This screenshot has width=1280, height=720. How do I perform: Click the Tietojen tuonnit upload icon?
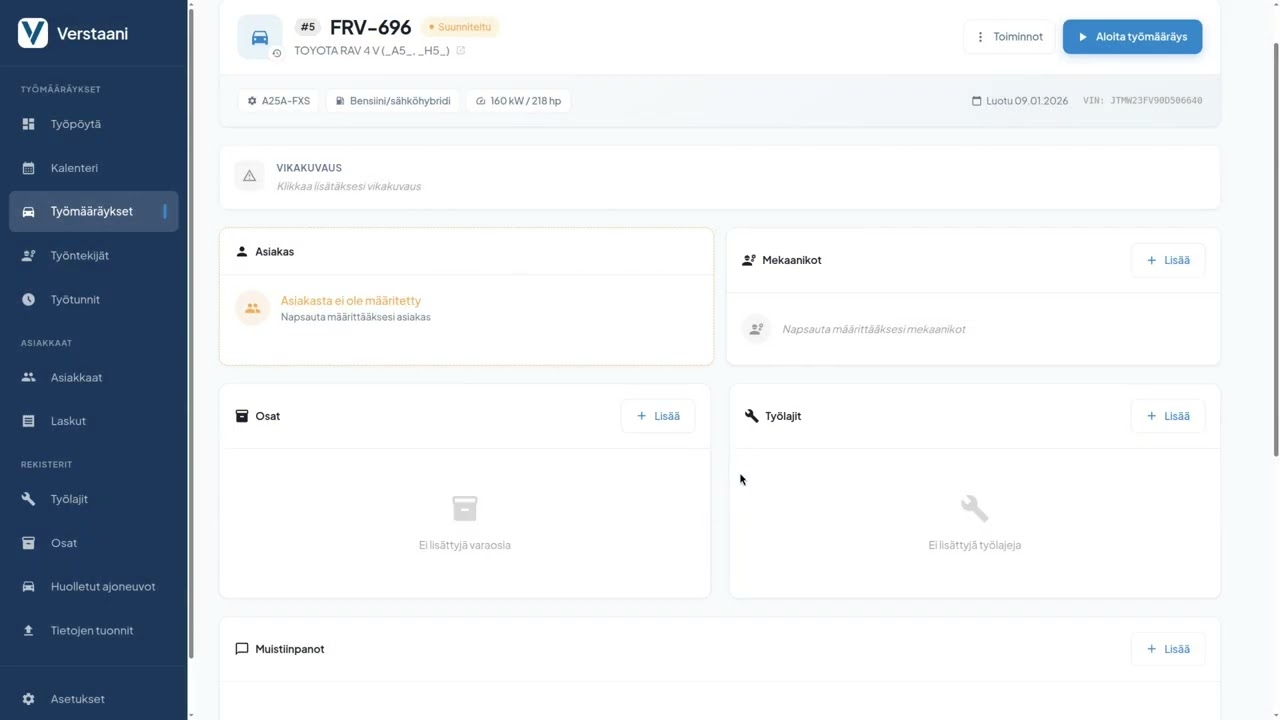[29, 630]
